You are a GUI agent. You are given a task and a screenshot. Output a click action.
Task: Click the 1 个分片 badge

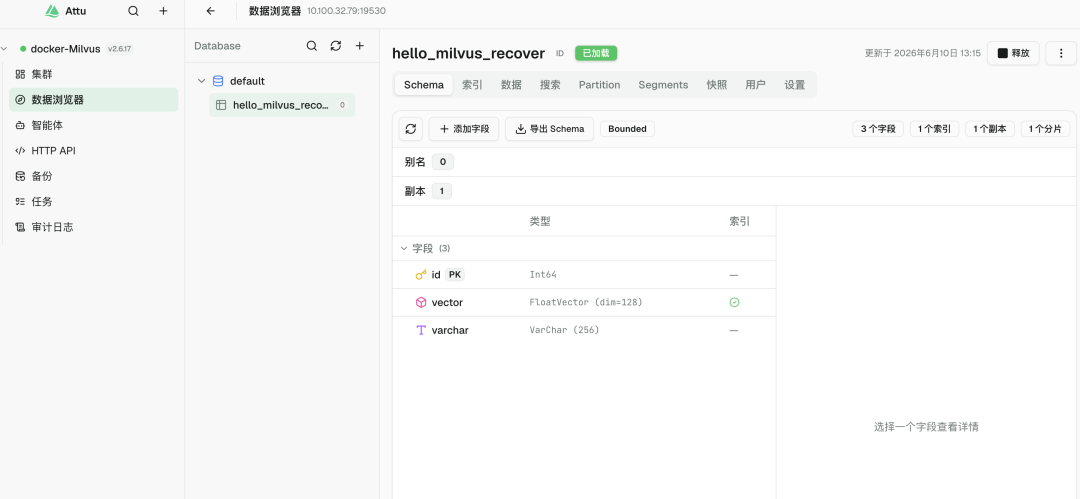(1046, 129)
